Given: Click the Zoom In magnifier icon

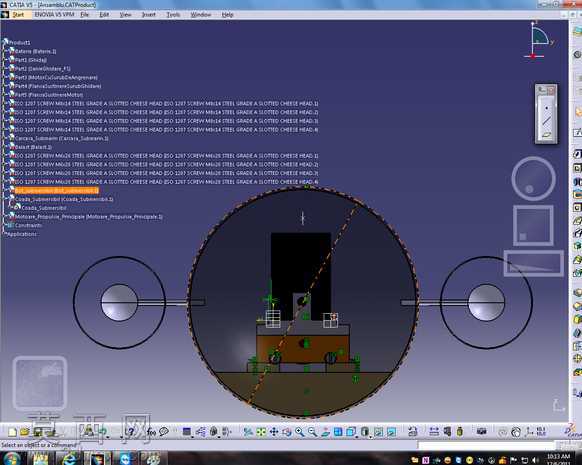Looking at the screenshot, I should click(x=300, y=432).
